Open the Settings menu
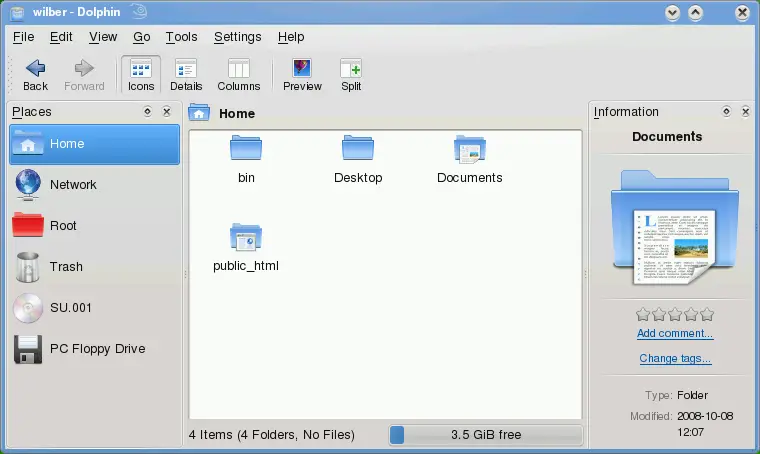Image resolution: width=760 pixels, height=454 pixels. coord(237,37)
